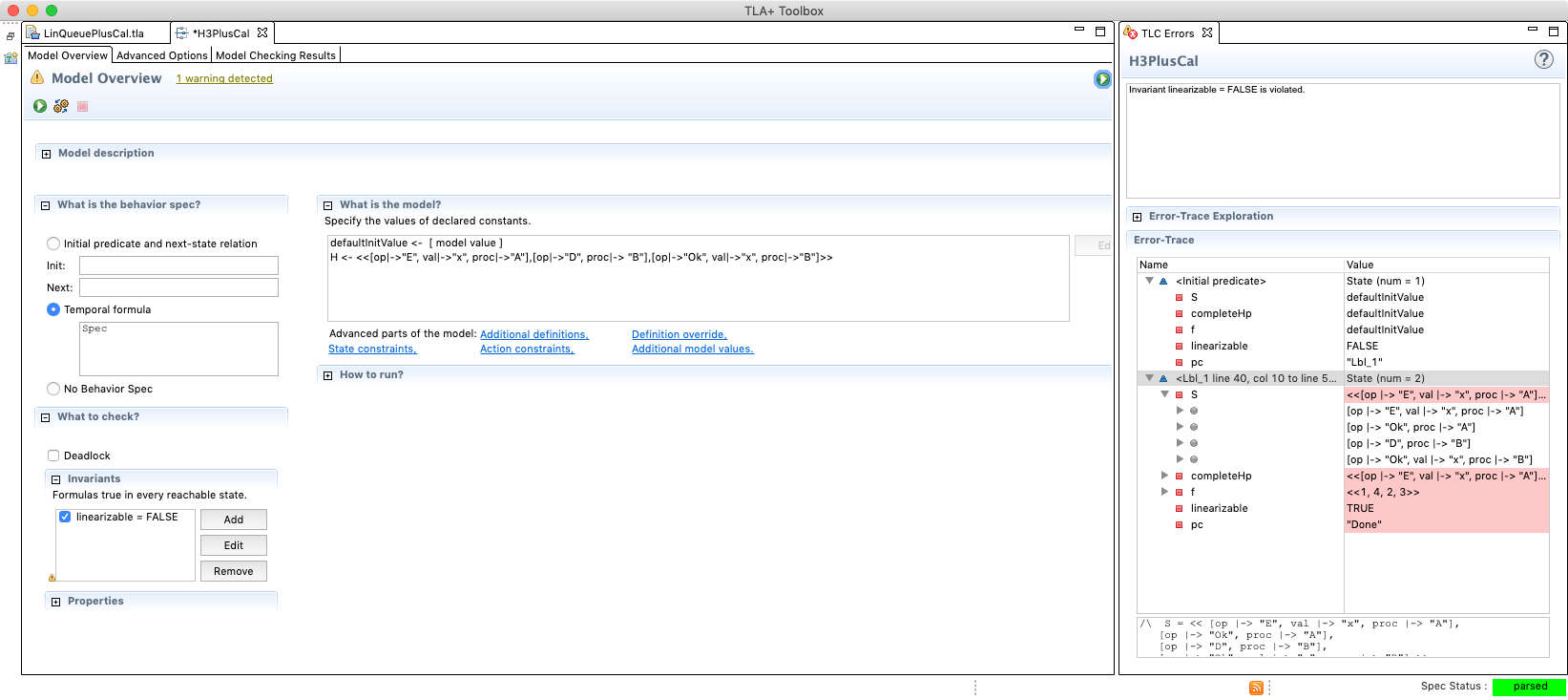Stop TLC with the pink square icon

pos(83,106)
